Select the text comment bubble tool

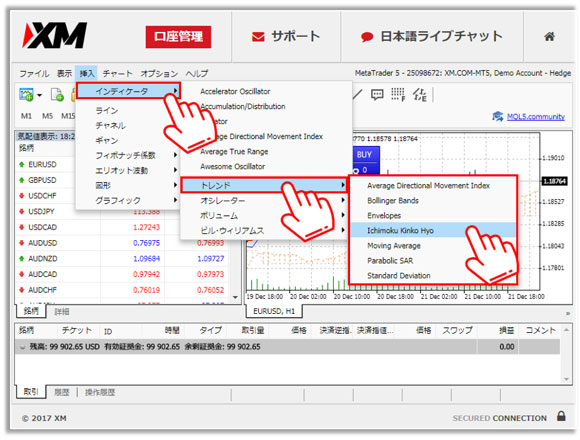click(x=377, y=95)
